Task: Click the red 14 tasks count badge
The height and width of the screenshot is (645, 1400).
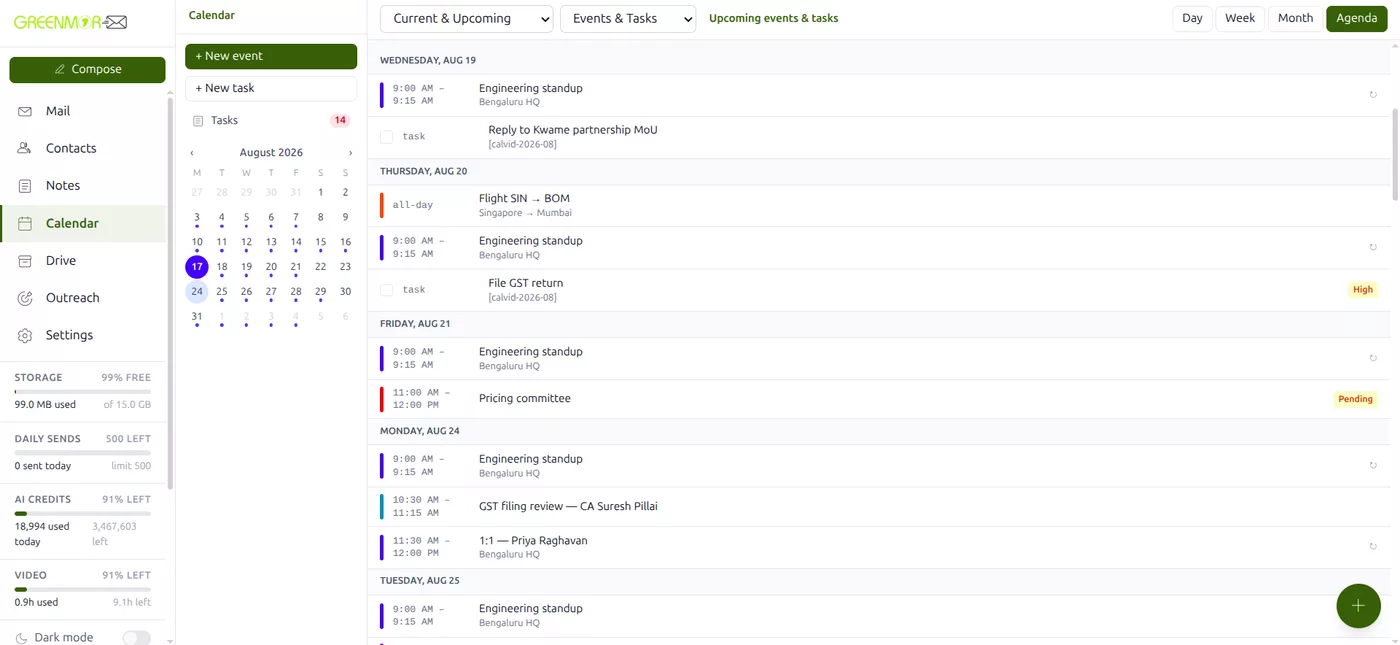Action: 340,121
